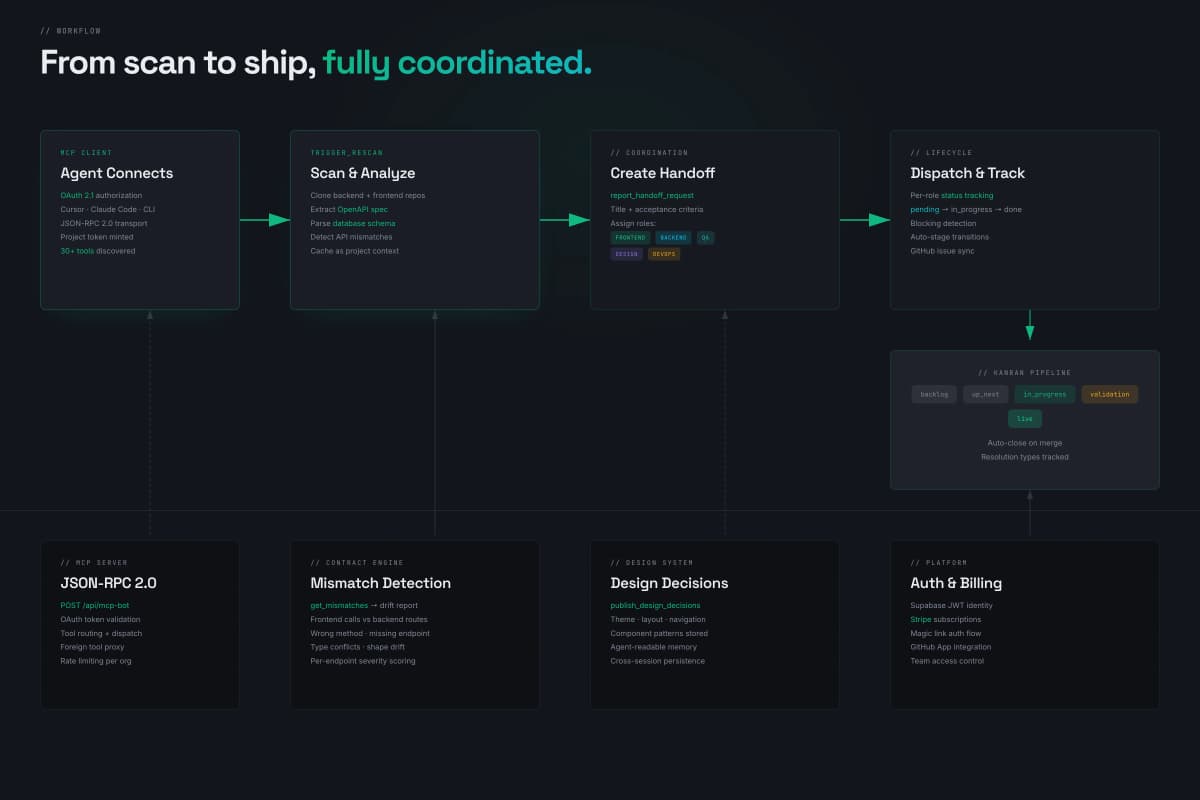Click 'Clone backend + frontend repos' line

pyautogui.click(x=368, y=195)
